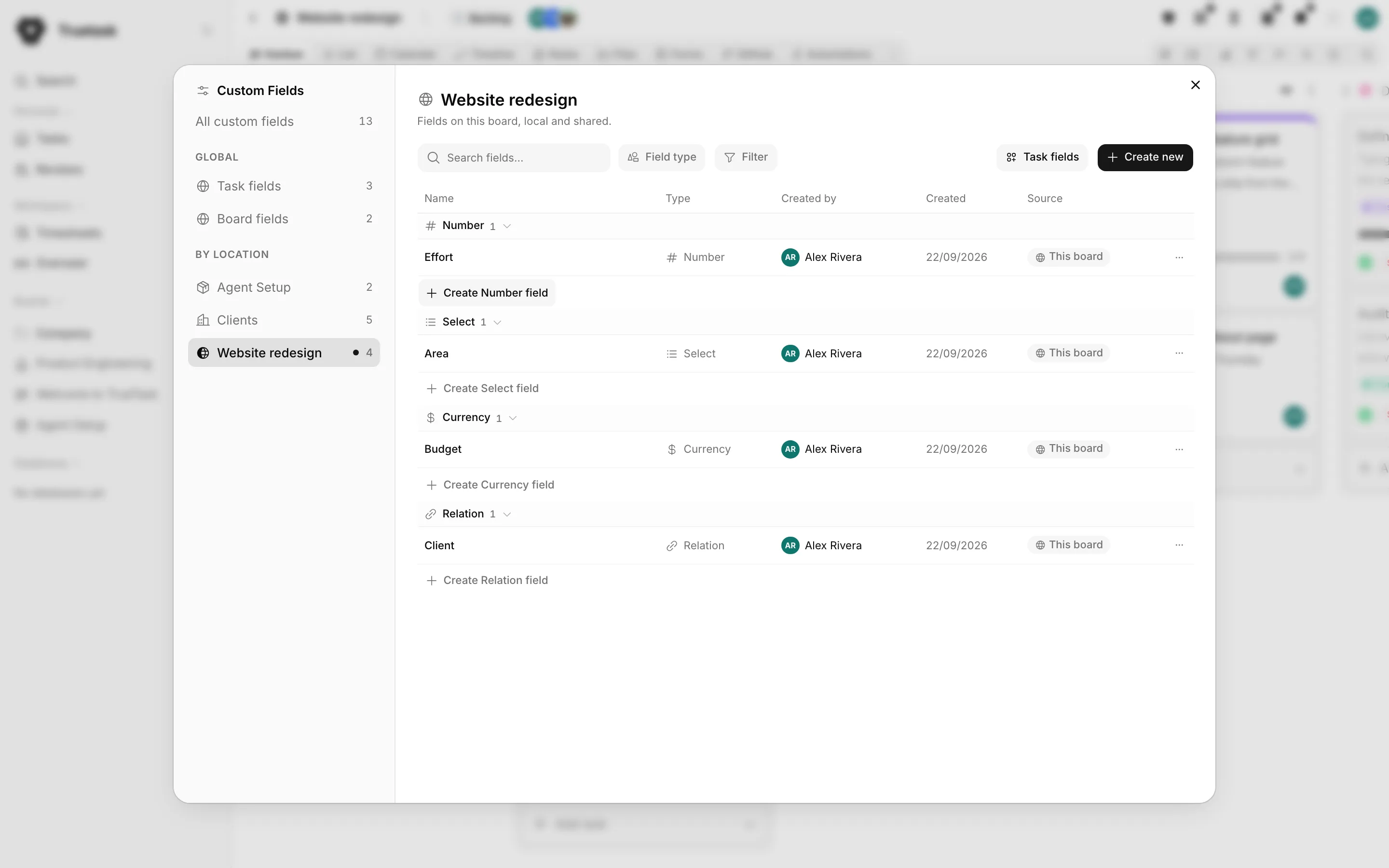Screen dimensions: 1389x868
Task: Open the Field type dropdown
Action: (661, 157)
